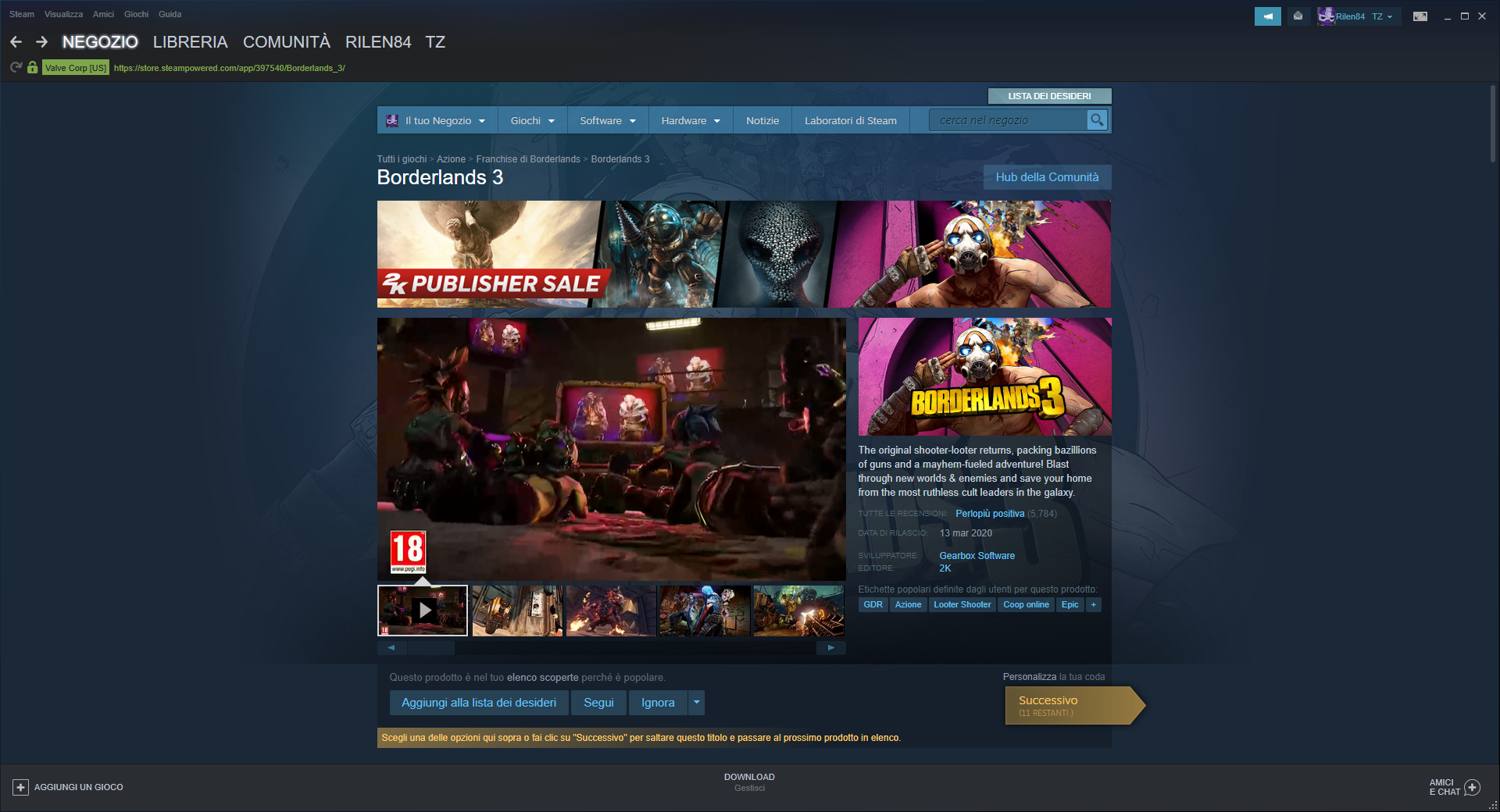Open the RILEN84 TZ profile tab
Viewport: 1500px width, 812px height.
pos(395,42)
